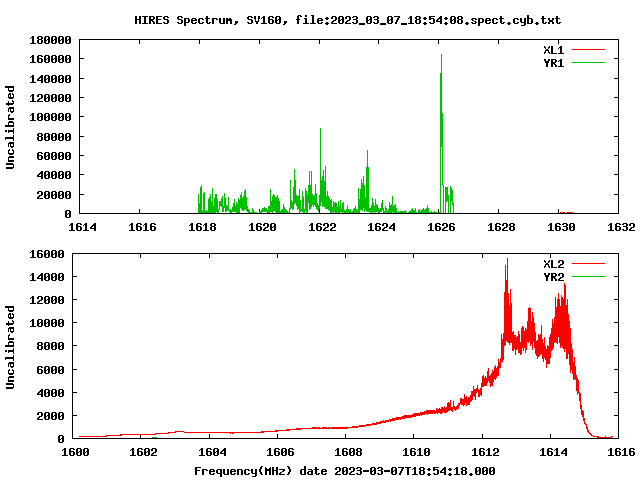Click the 1622 x-axis tick label
The height and width of the screenshot is (480, 640).
(x=322, y=227)
